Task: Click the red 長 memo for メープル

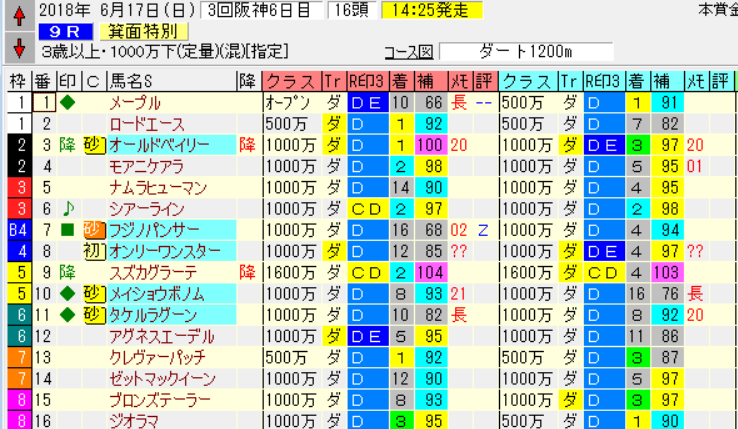Action: tap(459, 103)
